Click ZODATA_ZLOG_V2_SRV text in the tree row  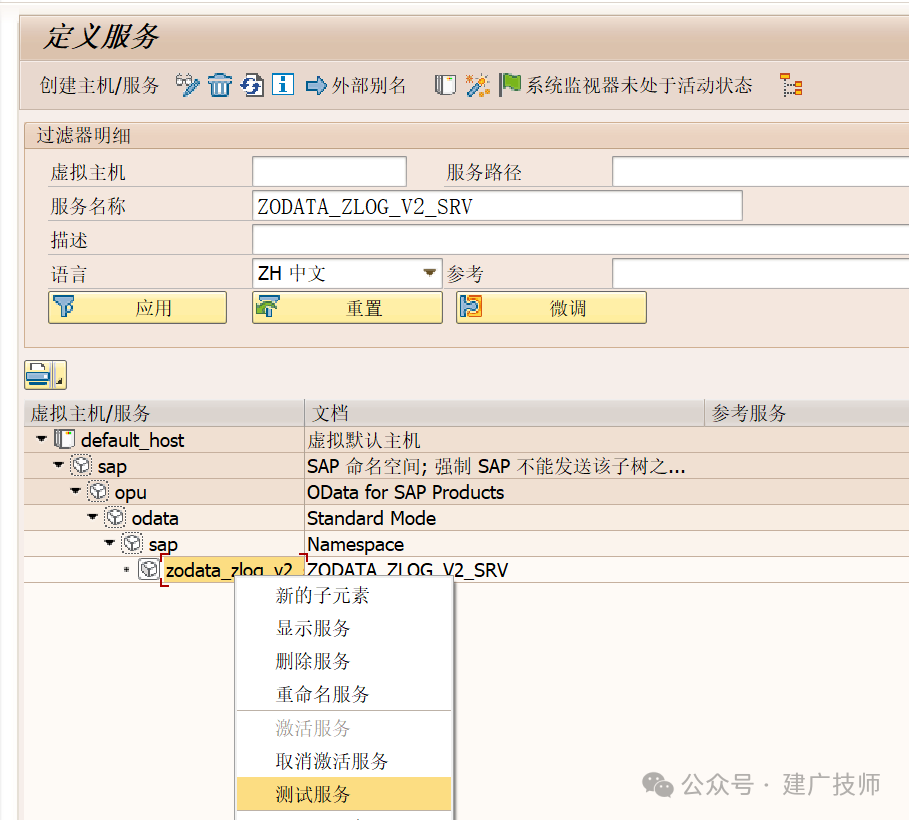(x=407, y=570)
